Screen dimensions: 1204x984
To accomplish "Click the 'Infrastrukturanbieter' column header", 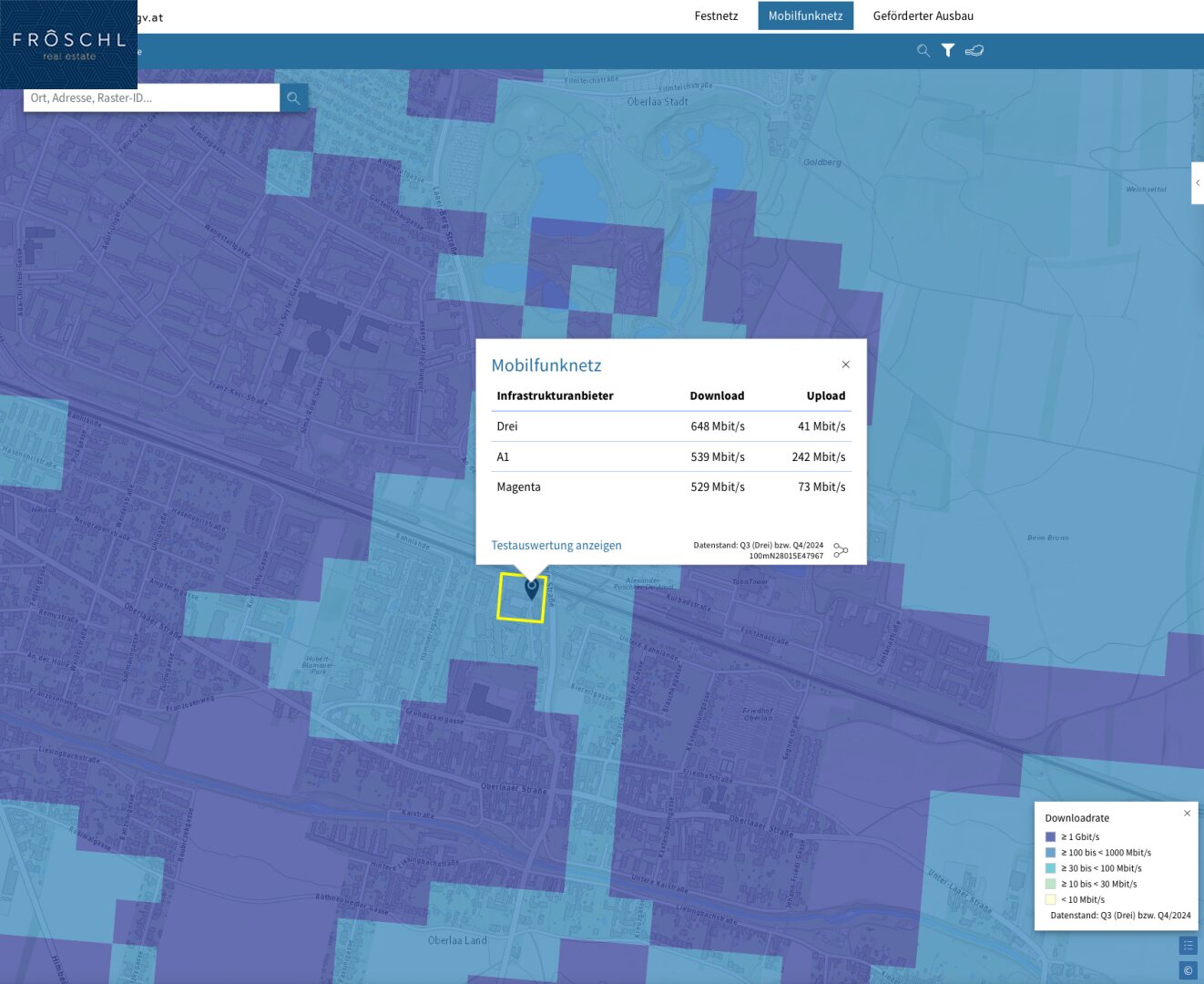I will [x=555, y=395].
